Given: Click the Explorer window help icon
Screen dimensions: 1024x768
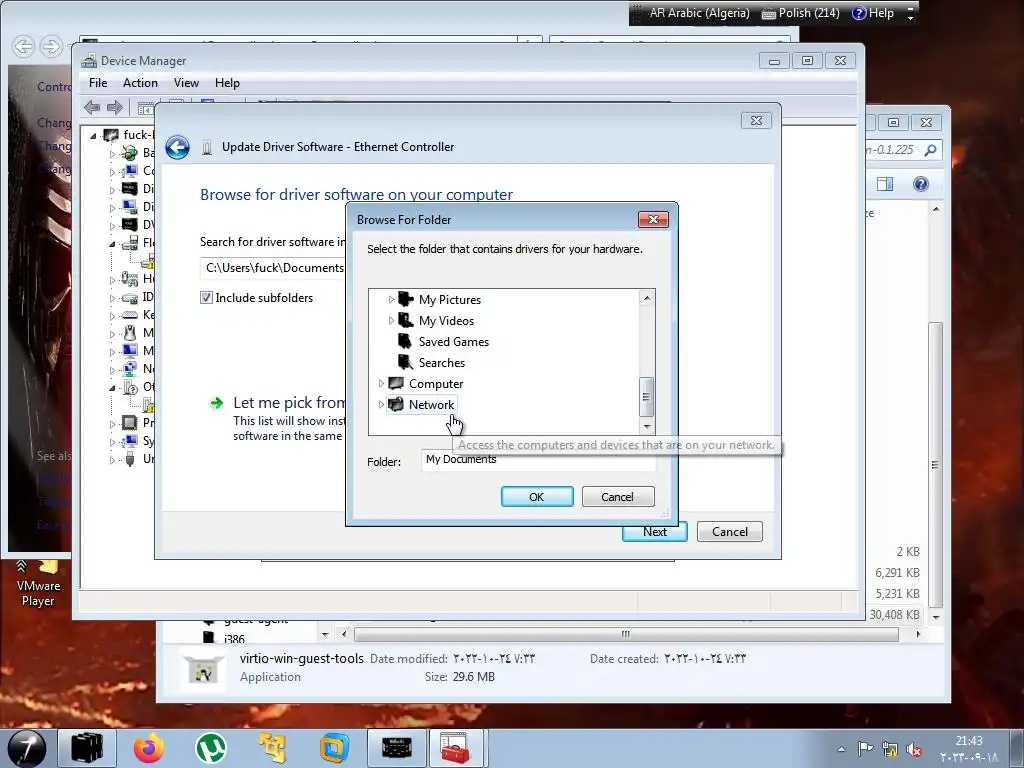Looking at the screenshot, I should point(921,184).
